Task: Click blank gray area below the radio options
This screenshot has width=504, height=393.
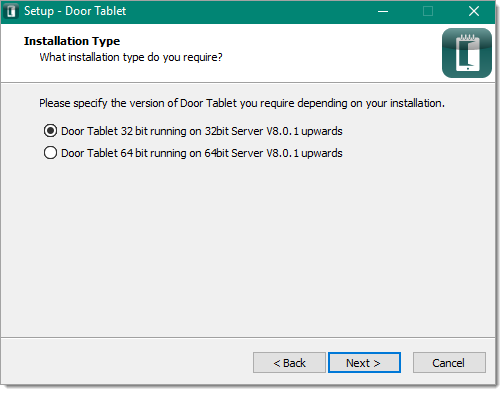Action: [x=248, y=247]
